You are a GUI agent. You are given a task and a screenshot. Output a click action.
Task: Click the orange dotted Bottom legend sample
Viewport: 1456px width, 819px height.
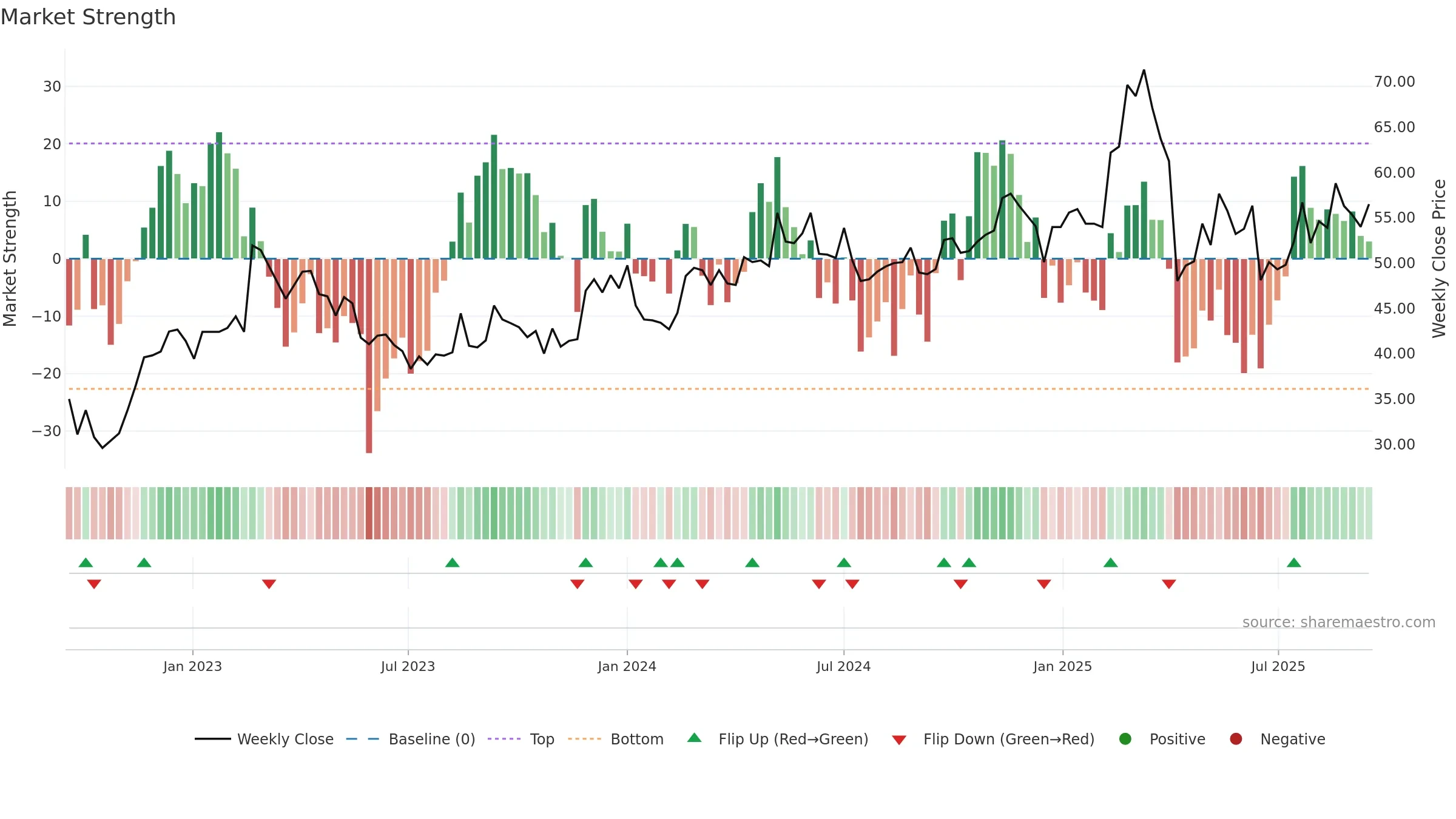(584, 739)
